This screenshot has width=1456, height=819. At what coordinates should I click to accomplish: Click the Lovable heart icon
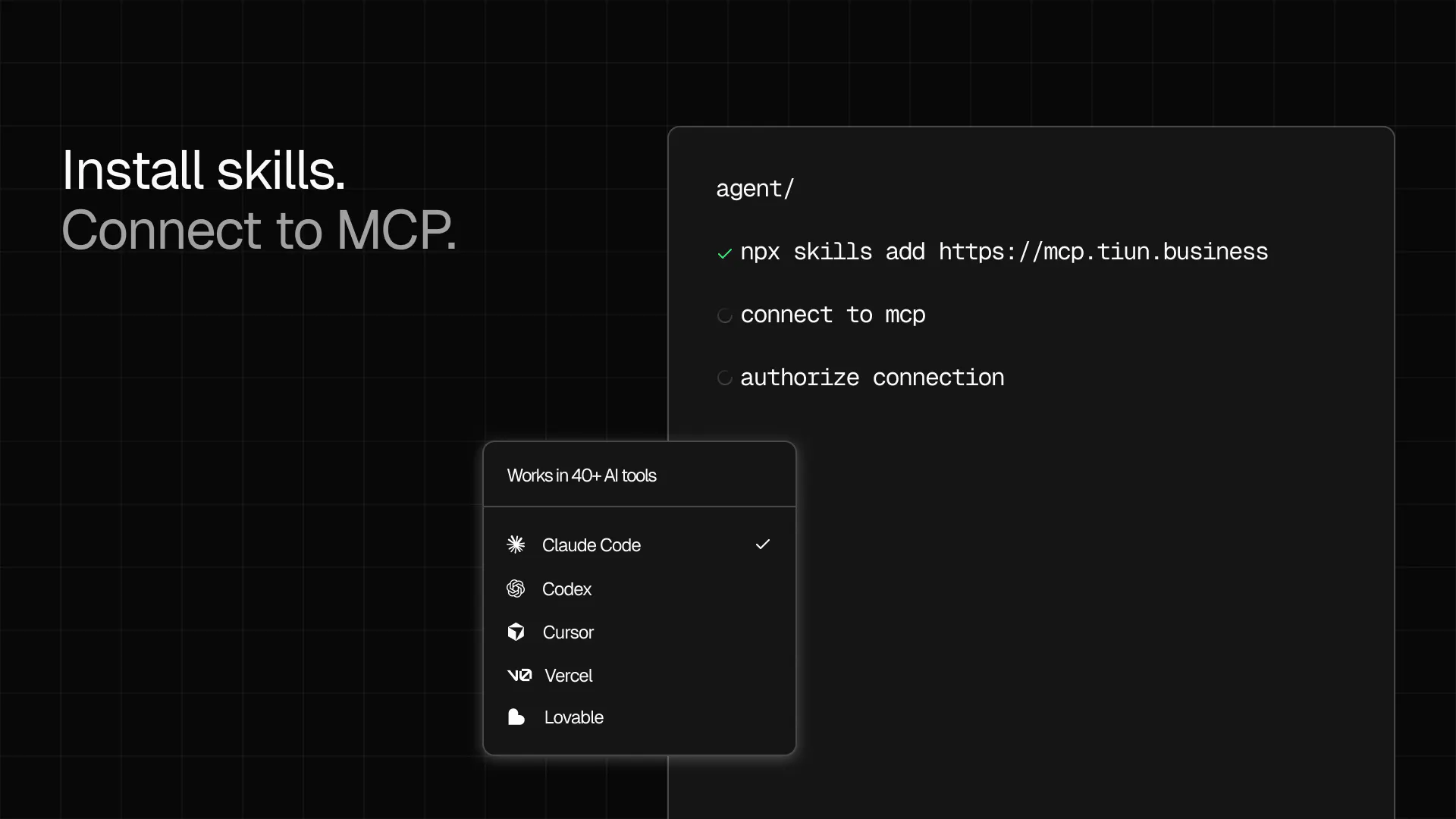point(516,717)
